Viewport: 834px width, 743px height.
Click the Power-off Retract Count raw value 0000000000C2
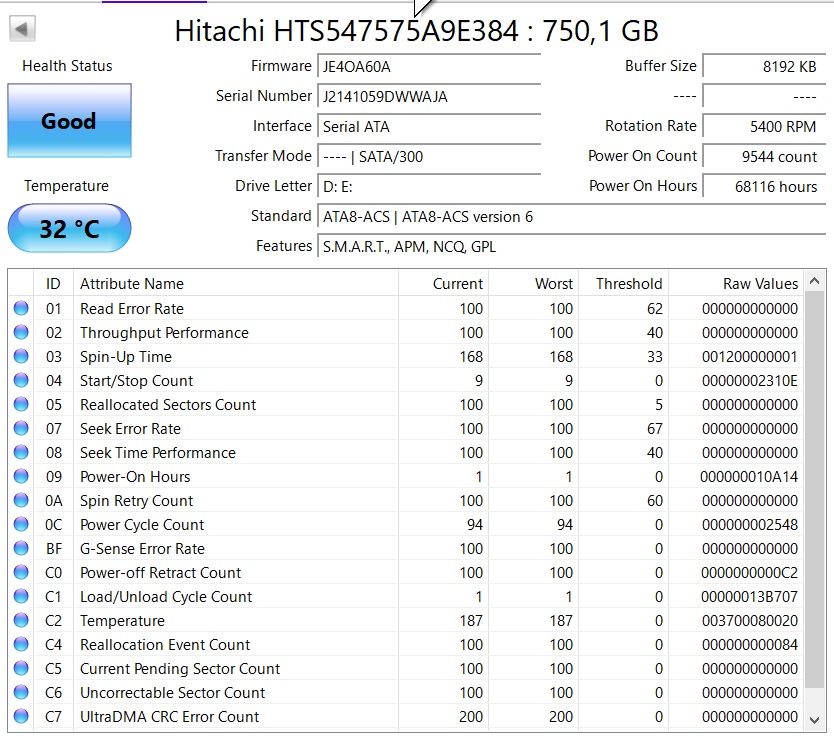749,573
